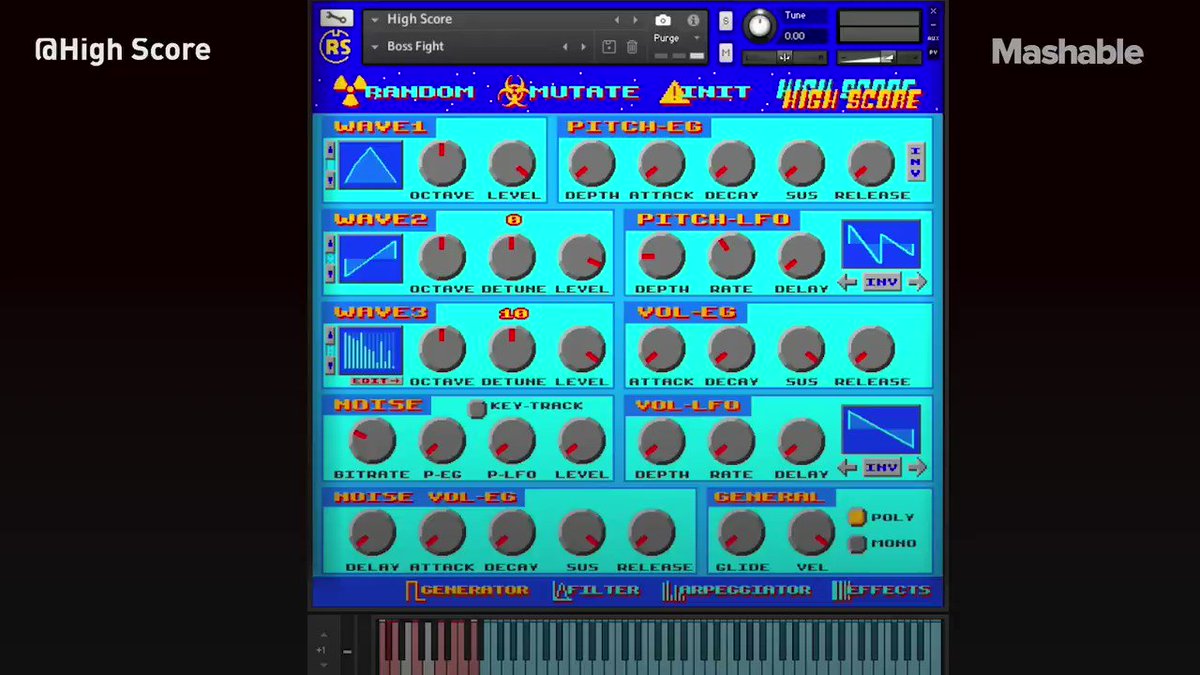Go to next instrument beside High Score
1200x675 pixels.
pos(635,20)
